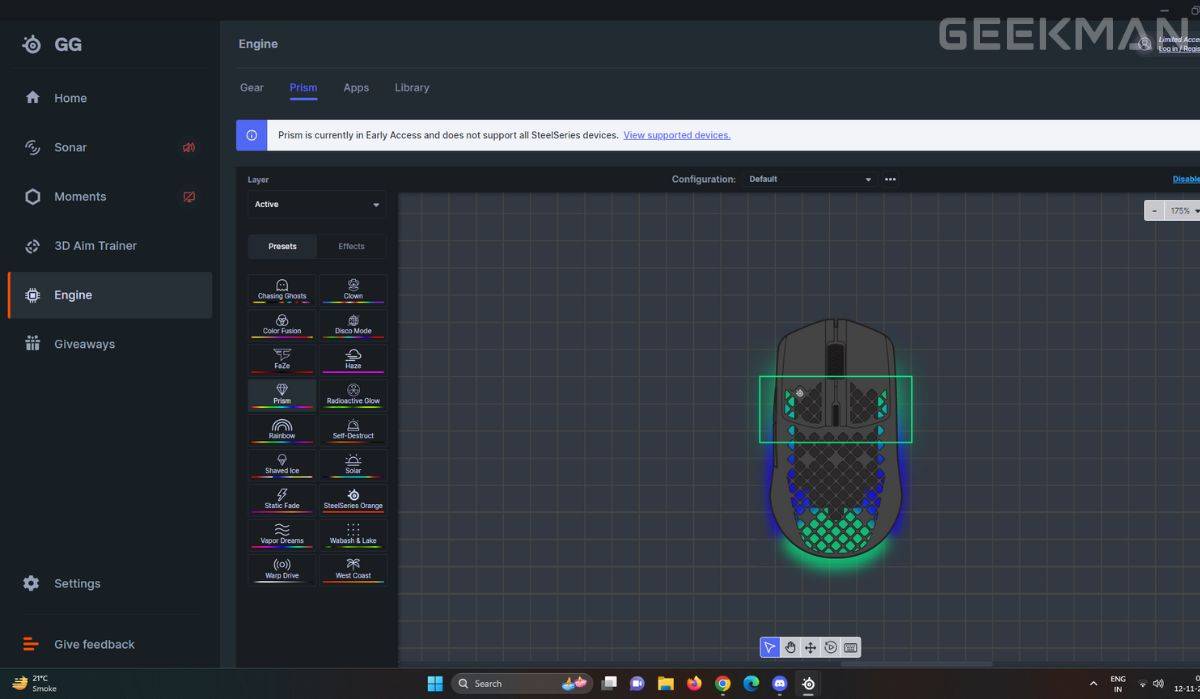Launch the 3D Aim Trainer
The image size is (1200, 699).
pyautogui.click(x=110, y=245)
